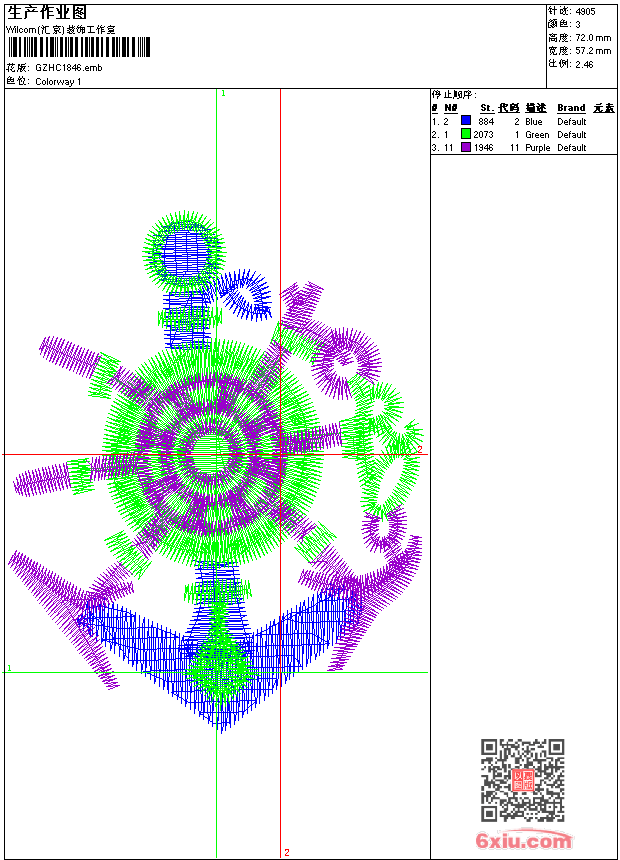
Task: Click the color count value '3'
Action: (578, 25)
